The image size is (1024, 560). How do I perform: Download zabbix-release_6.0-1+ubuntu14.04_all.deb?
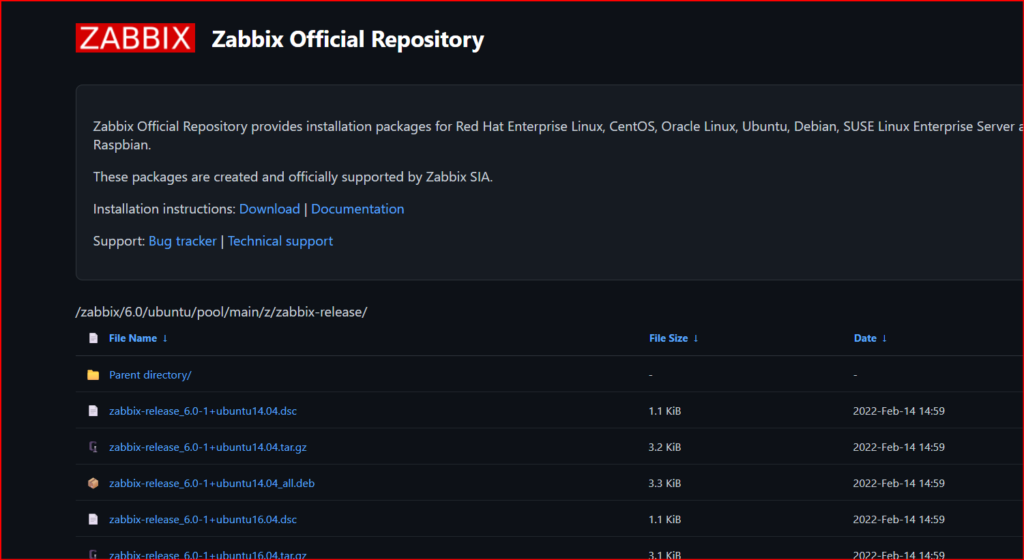[212, 483]
